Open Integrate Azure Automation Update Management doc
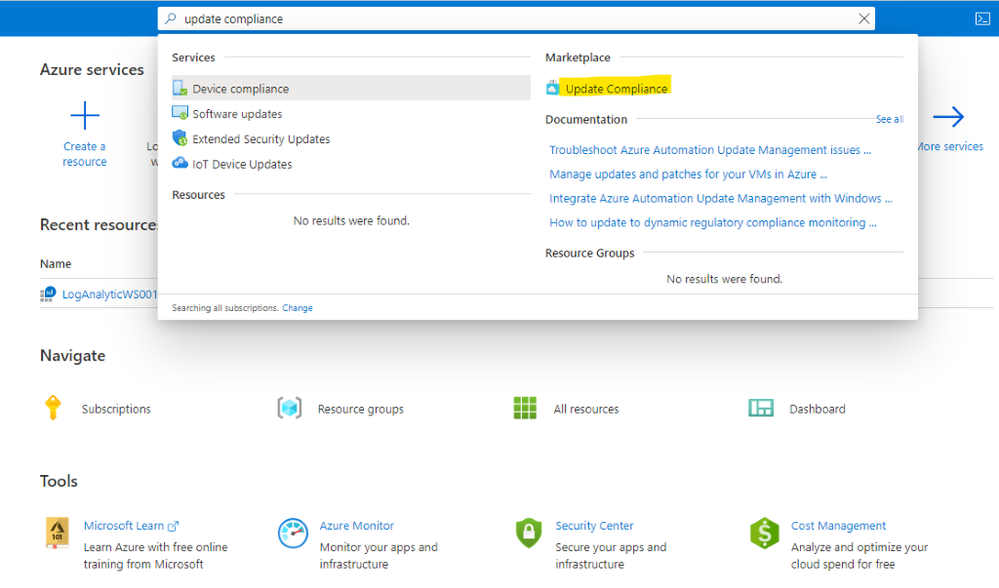999x588 pixels. pyautogui.click(x=721, y=198)
